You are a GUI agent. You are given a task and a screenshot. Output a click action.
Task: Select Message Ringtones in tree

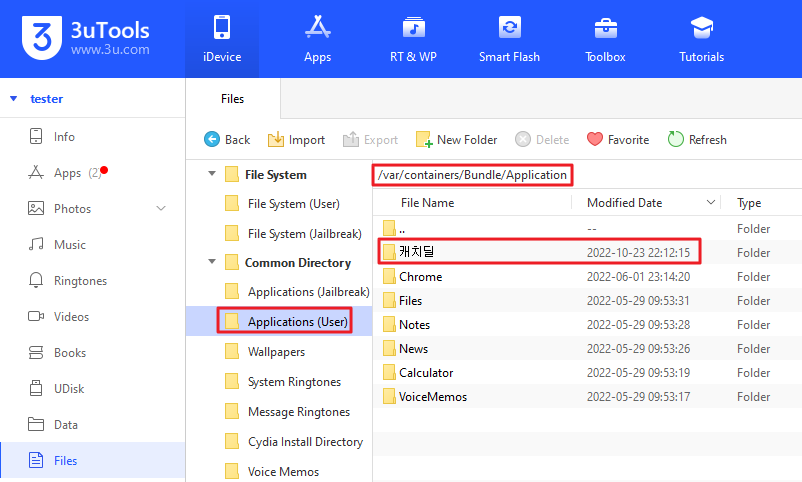click(287, 412)
